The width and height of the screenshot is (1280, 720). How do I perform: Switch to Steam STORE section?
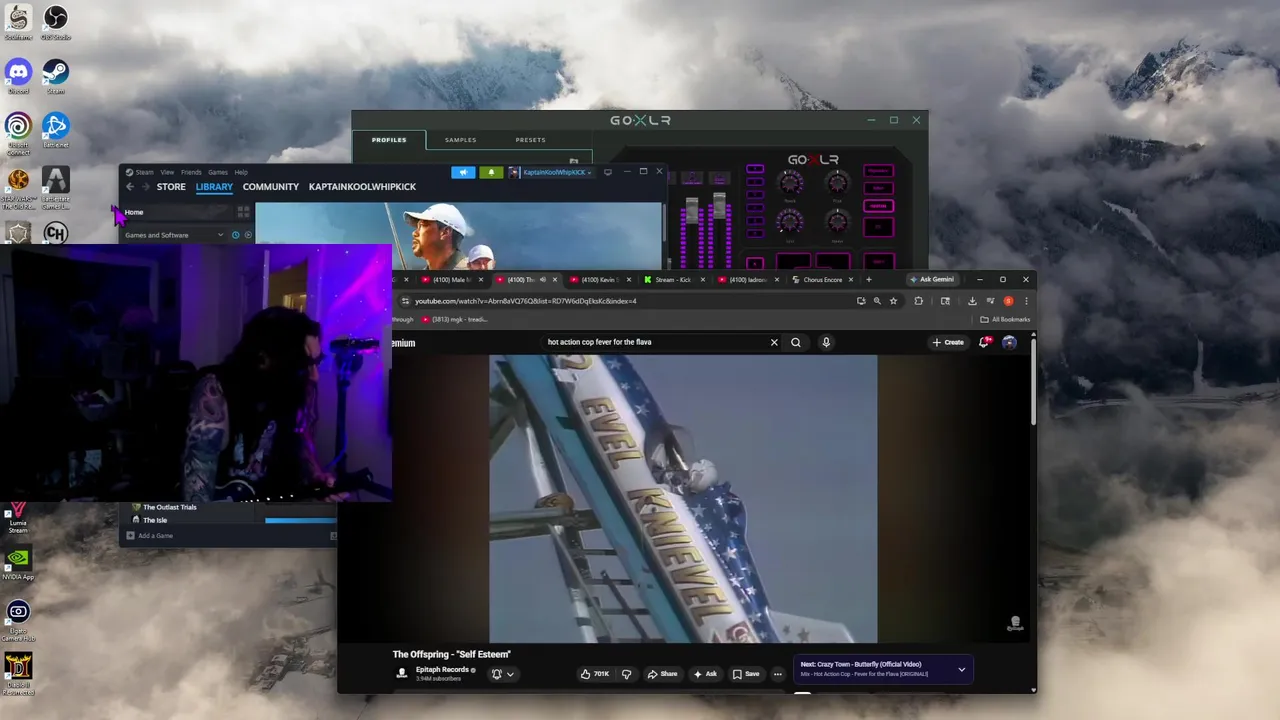(x=171, y=187)
